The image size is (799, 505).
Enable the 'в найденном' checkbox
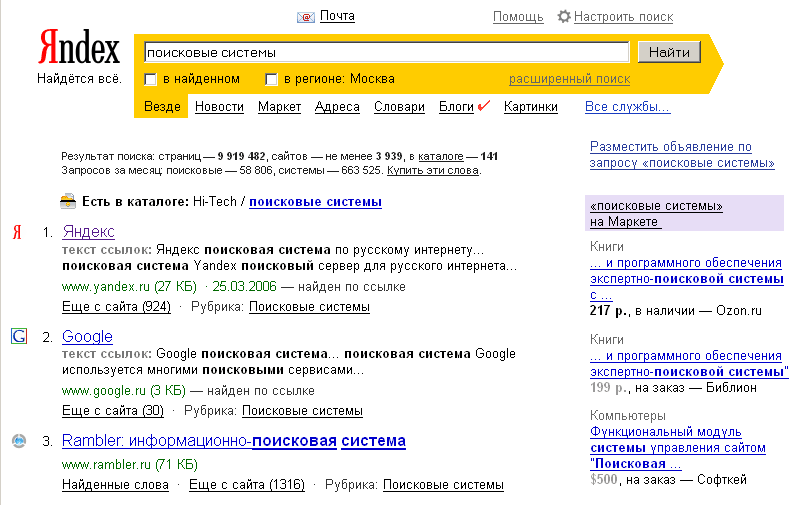coord(150,79)
